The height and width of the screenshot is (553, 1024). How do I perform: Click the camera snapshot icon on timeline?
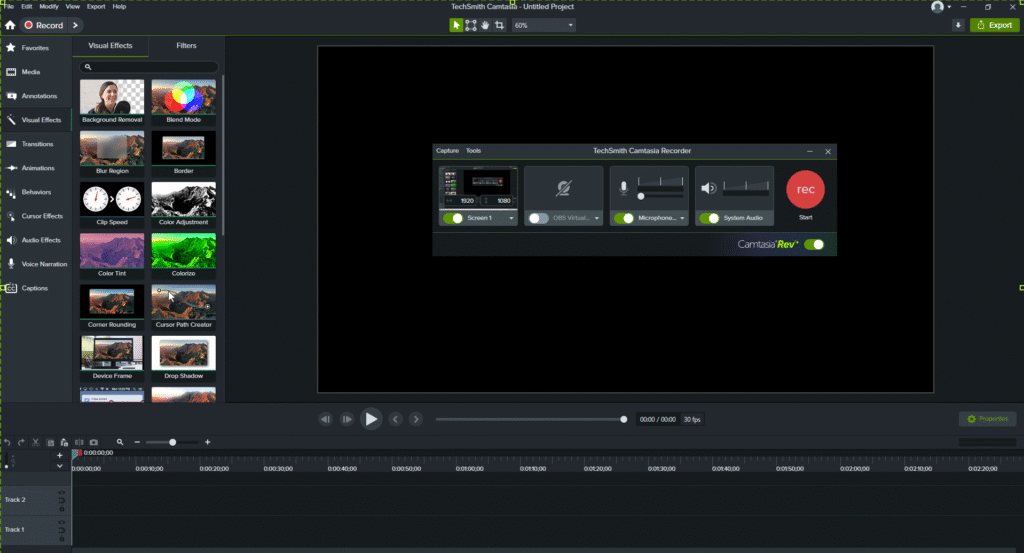tap(93, 442)
